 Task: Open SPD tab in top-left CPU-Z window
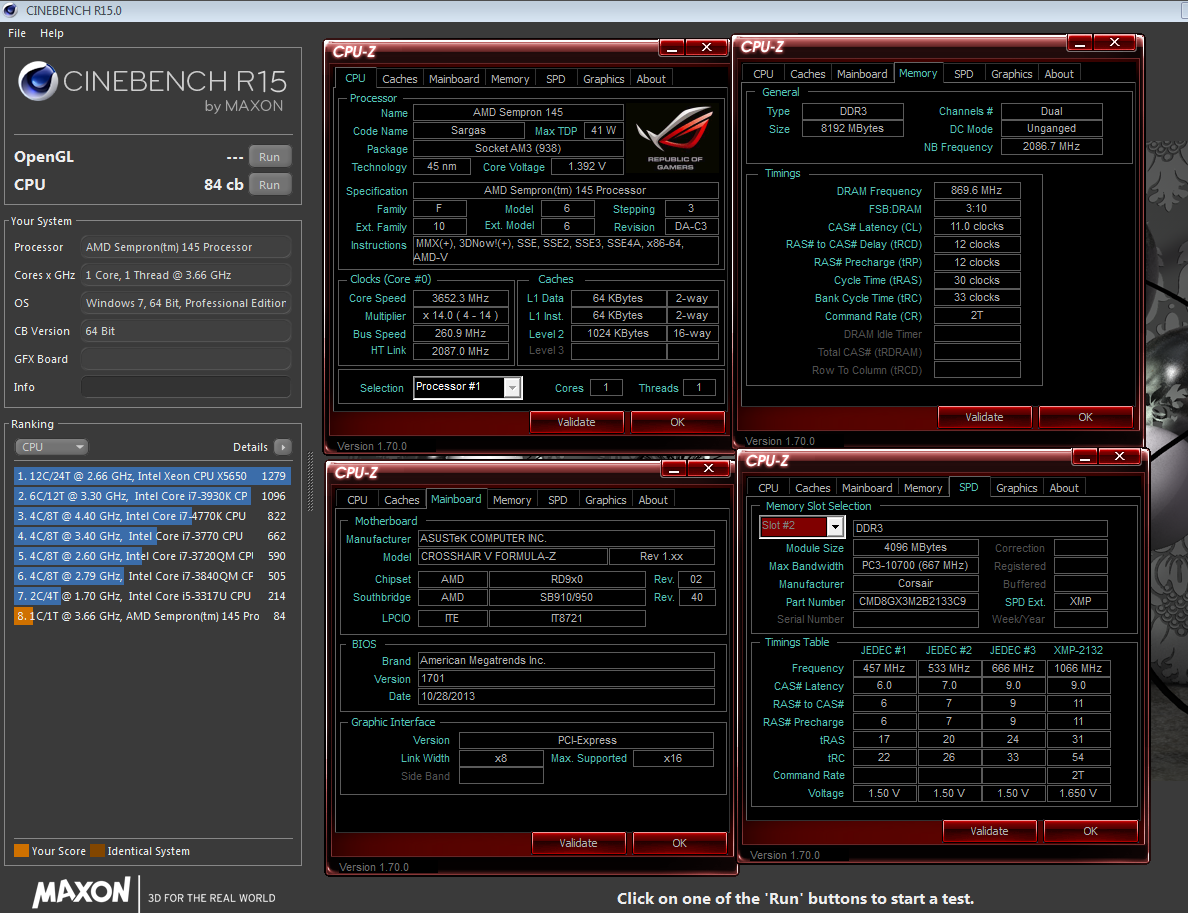555,79
